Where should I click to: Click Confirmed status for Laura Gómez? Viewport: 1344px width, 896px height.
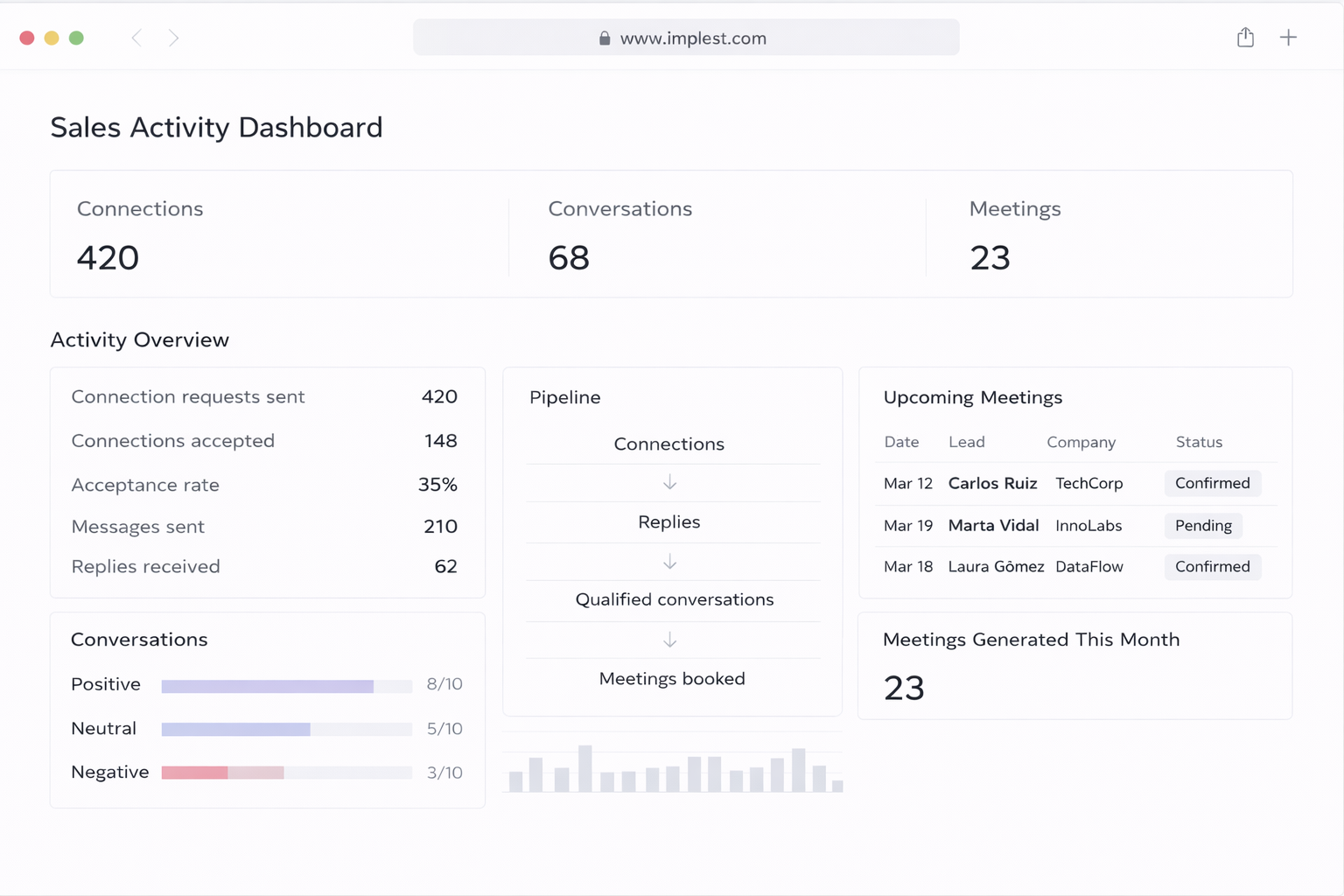point(1212,566)
